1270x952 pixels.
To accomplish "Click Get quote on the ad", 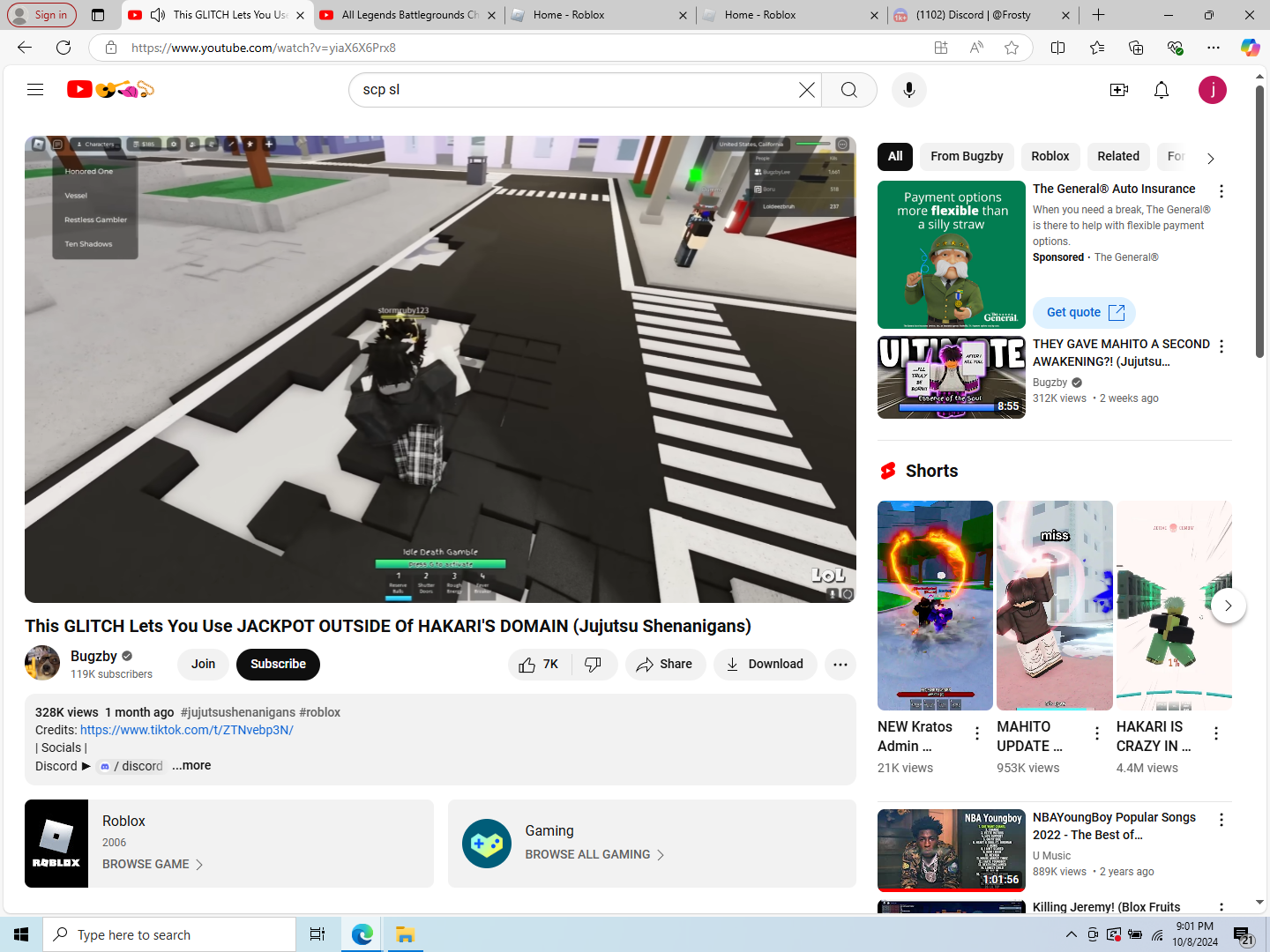I will [x=1084, y=312].
